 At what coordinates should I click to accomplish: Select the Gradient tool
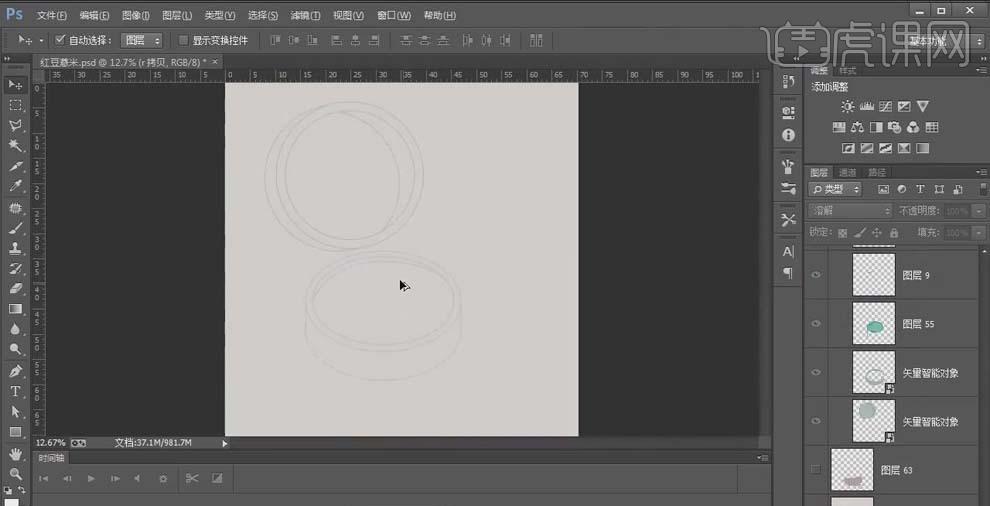pos(16,308)
